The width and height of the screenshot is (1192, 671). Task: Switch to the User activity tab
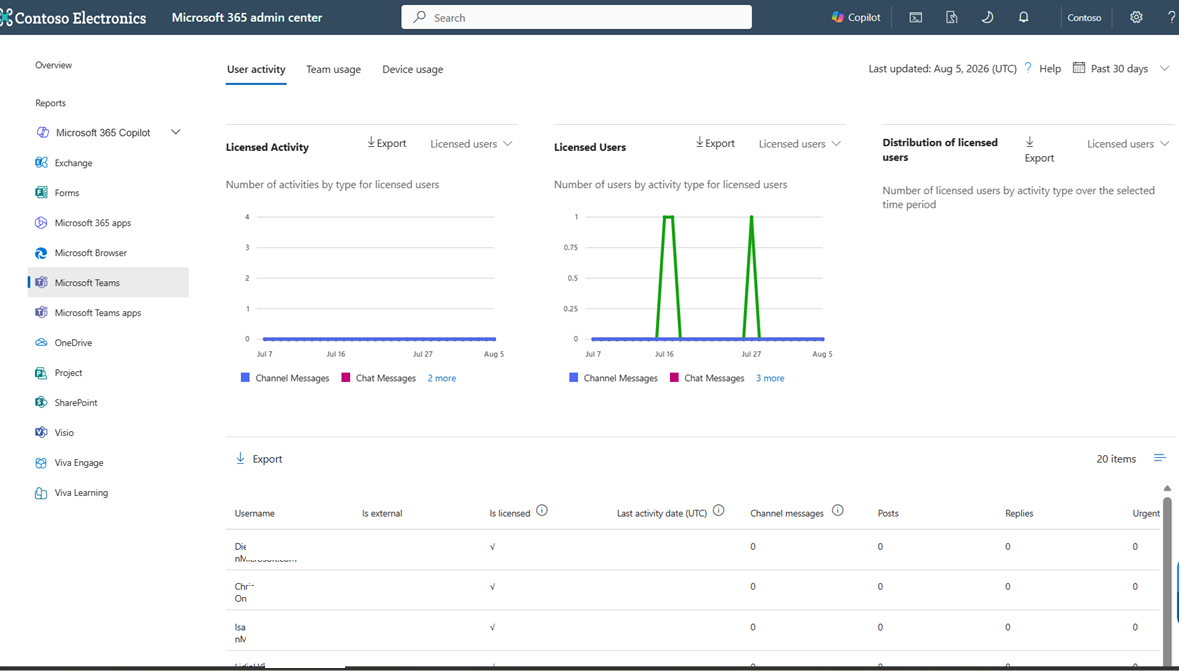tap(256, 69)
